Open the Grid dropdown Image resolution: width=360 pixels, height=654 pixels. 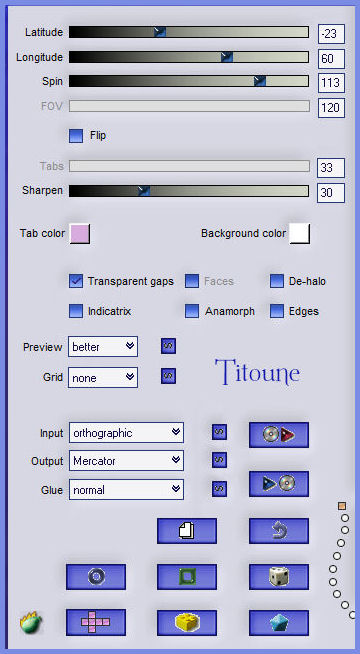(x=103, y=377)
